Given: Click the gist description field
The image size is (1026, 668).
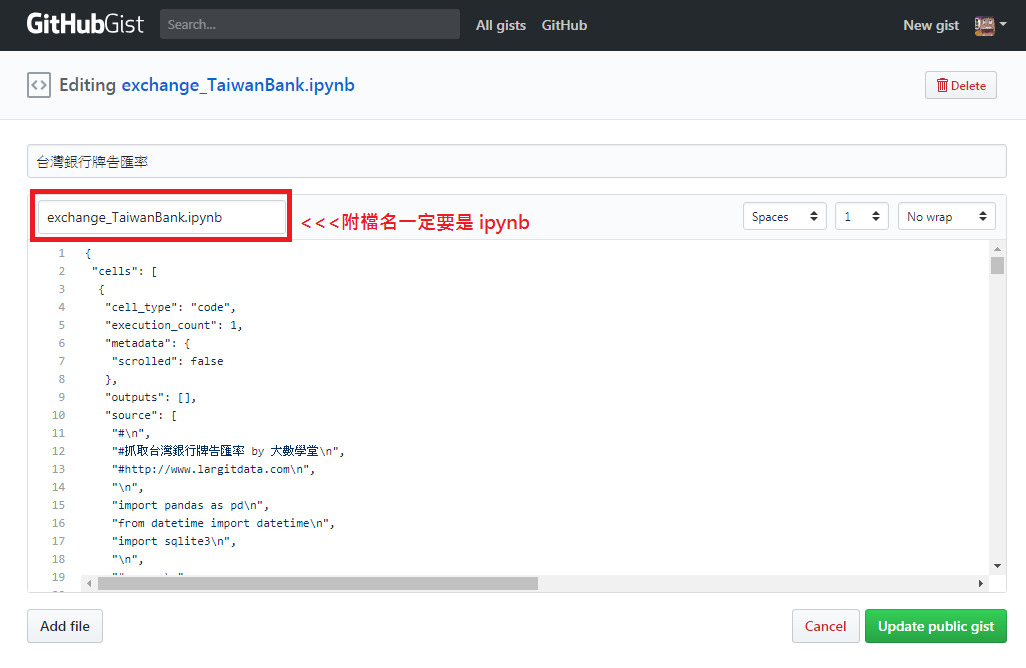Looking at the screenshot, I should (x=516, y=161).
